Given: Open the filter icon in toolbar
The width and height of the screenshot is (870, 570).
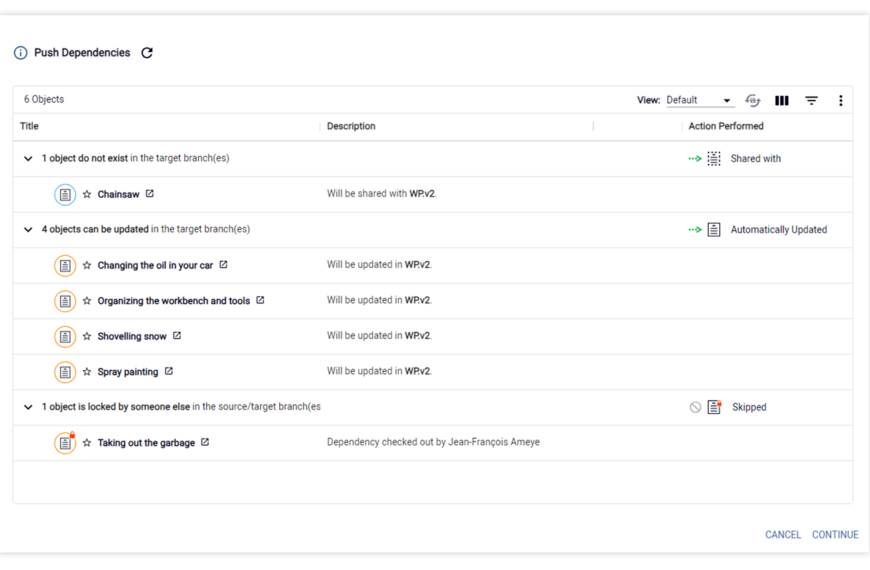Looking at the screenshot, I should tap(811, 100).
